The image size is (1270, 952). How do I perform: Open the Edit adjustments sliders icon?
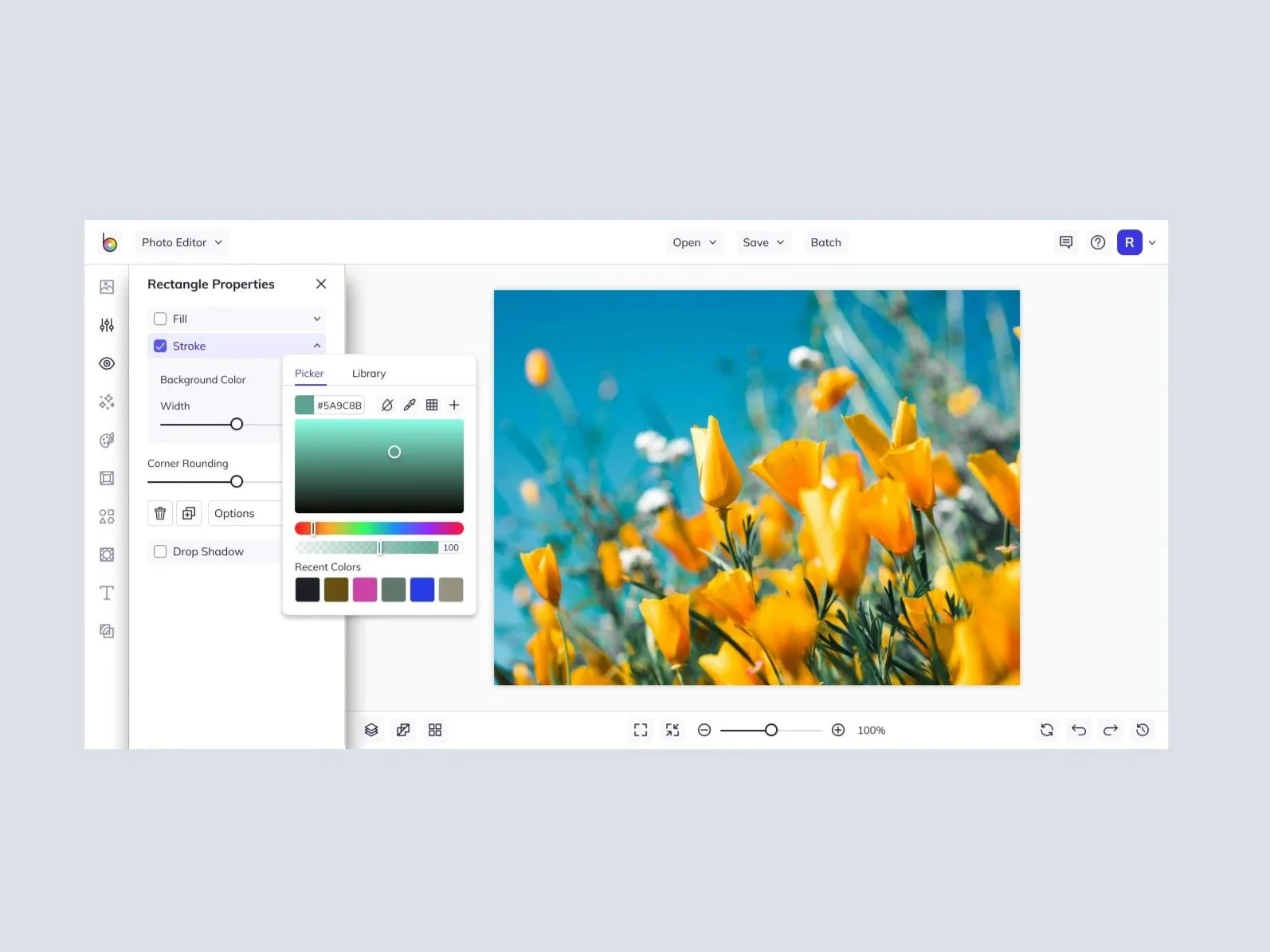[x=107, y=325]
